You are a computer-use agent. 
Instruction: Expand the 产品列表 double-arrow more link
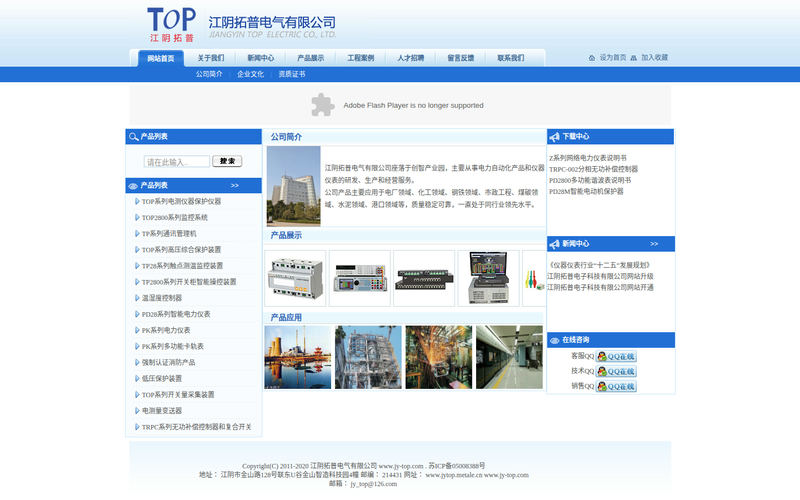[x=235, y=186]
